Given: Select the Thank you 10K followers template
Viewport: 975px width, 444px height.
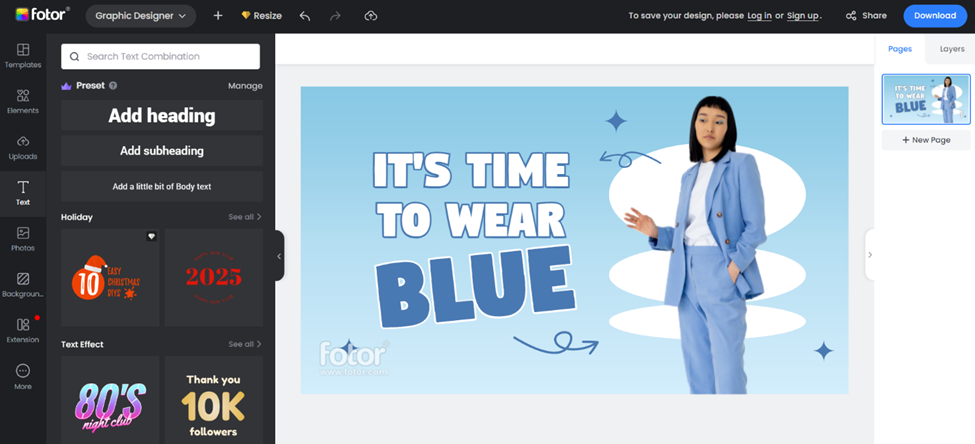Looking at the screenshot, I should coord(214,400).
